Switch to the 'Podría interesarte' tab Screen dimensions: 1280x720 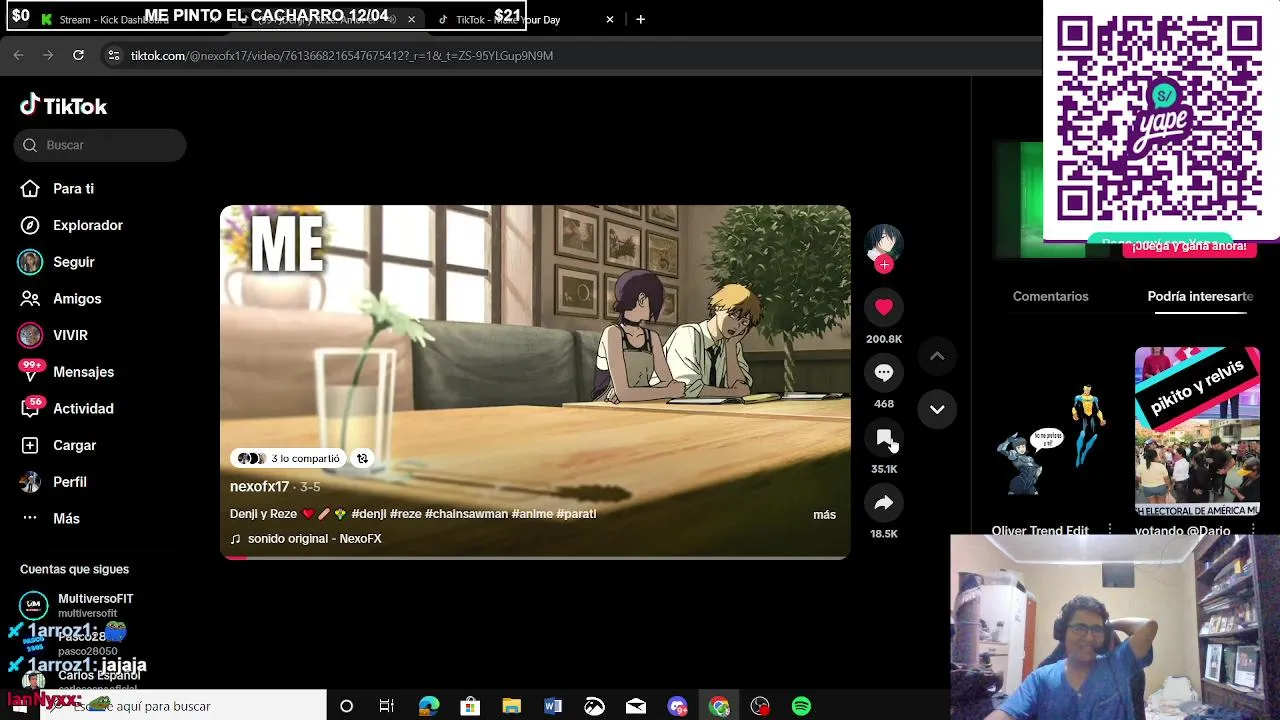click(x=1200, y=296)
